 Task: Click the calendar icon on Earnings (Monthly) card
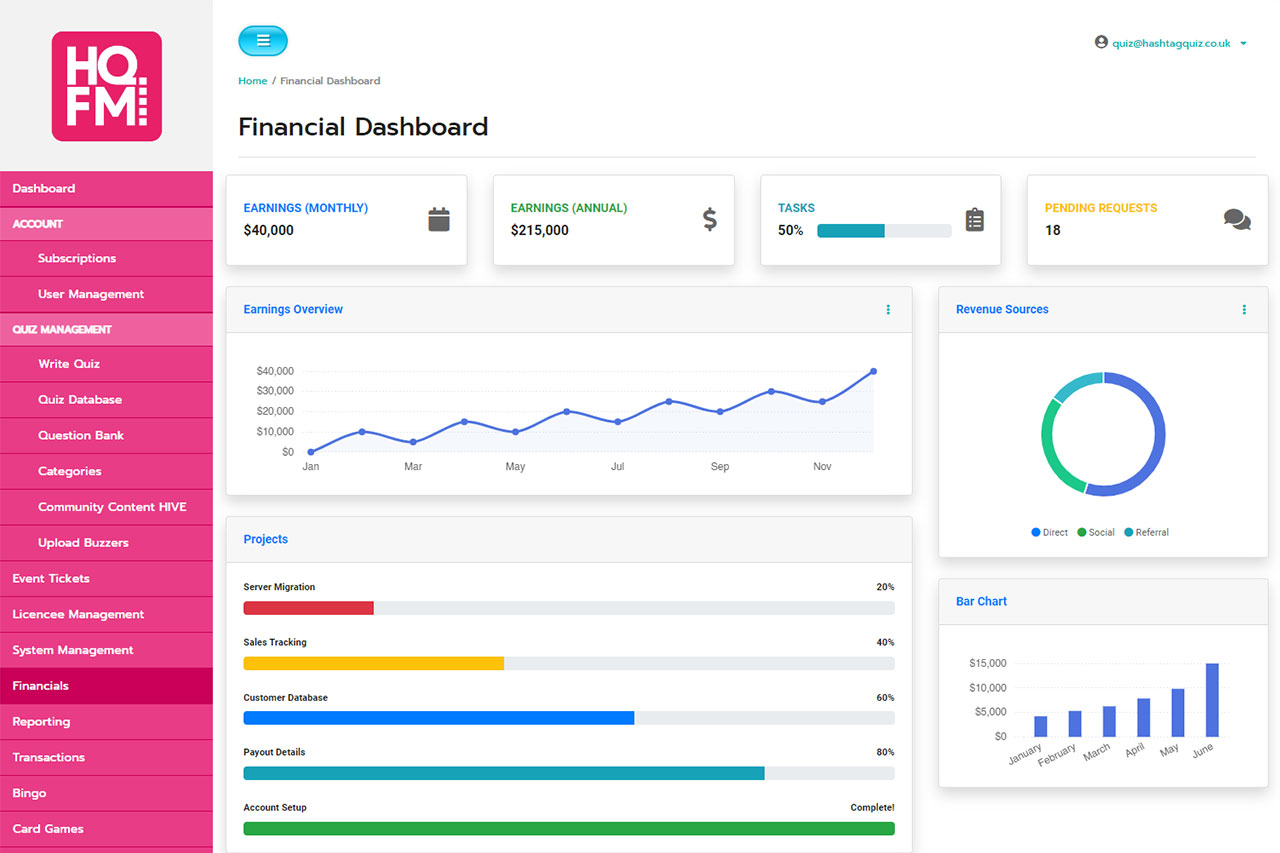coord(439,220)
